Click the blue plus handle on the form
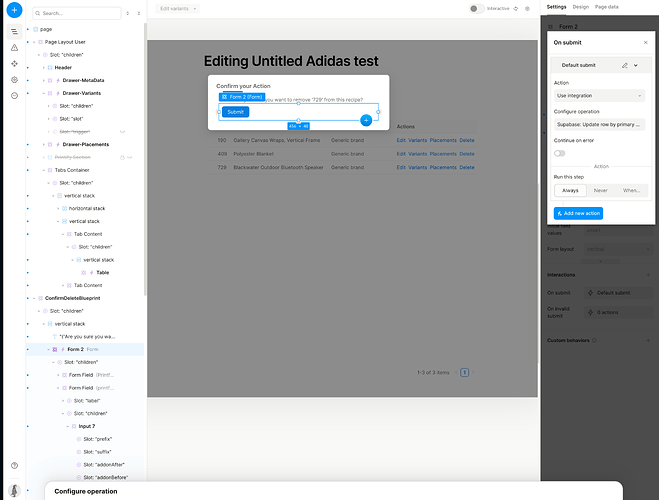Viewport: 659px width, 500px height. (x=366, y=120)
